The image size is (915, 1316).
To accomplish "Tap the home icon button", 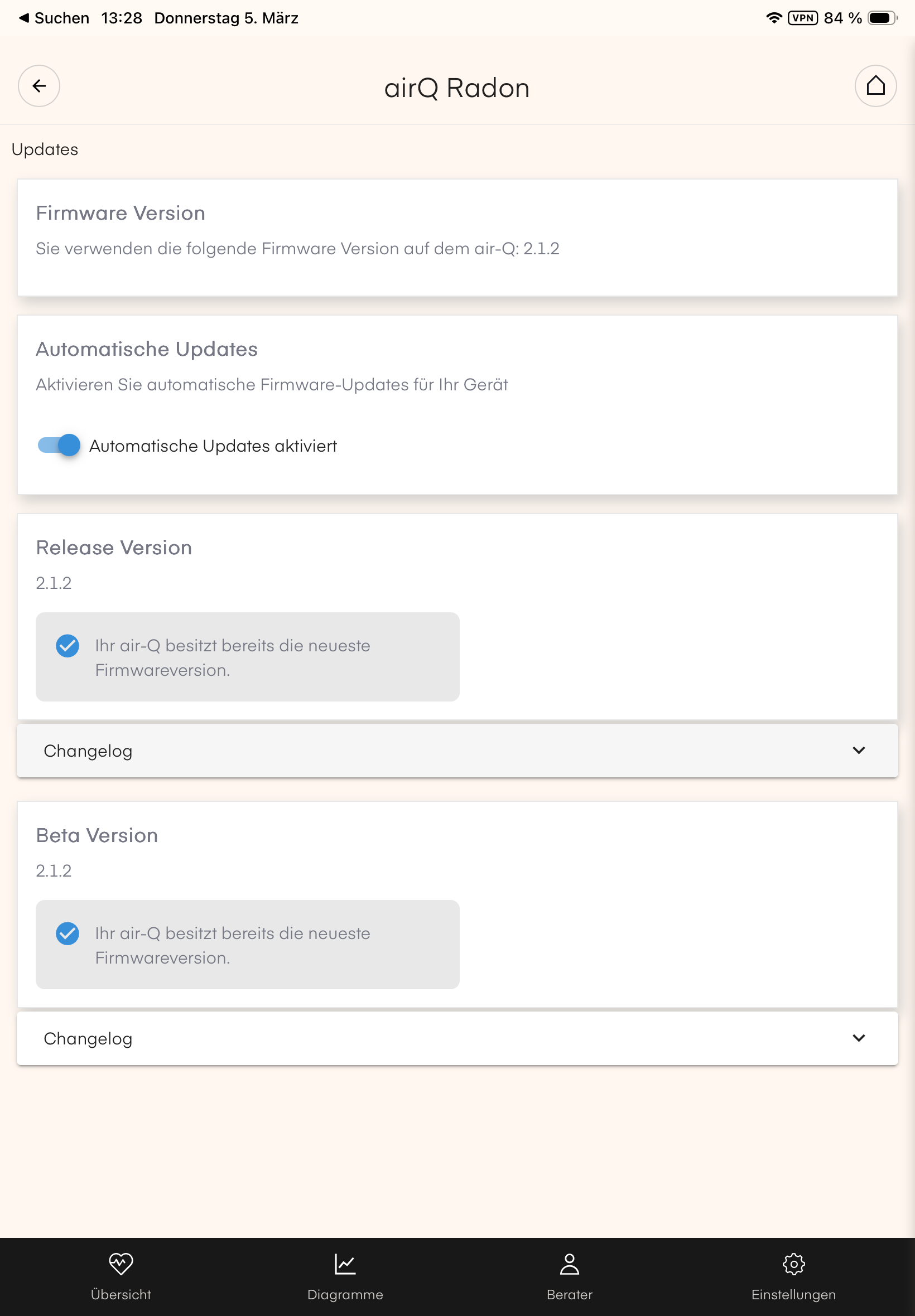I will click(x=875, y=86).
